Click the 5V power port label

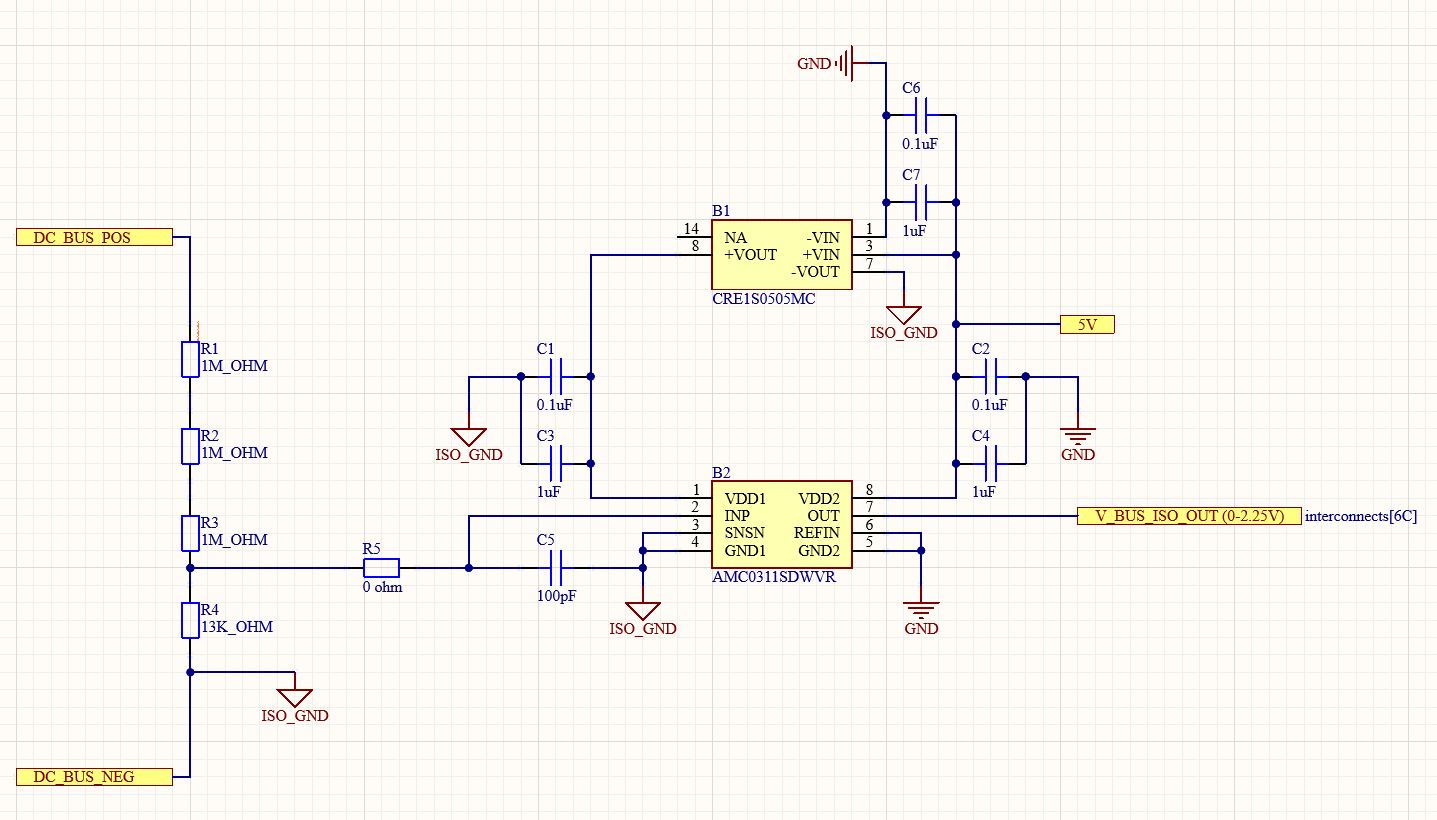coord(1086,324)
